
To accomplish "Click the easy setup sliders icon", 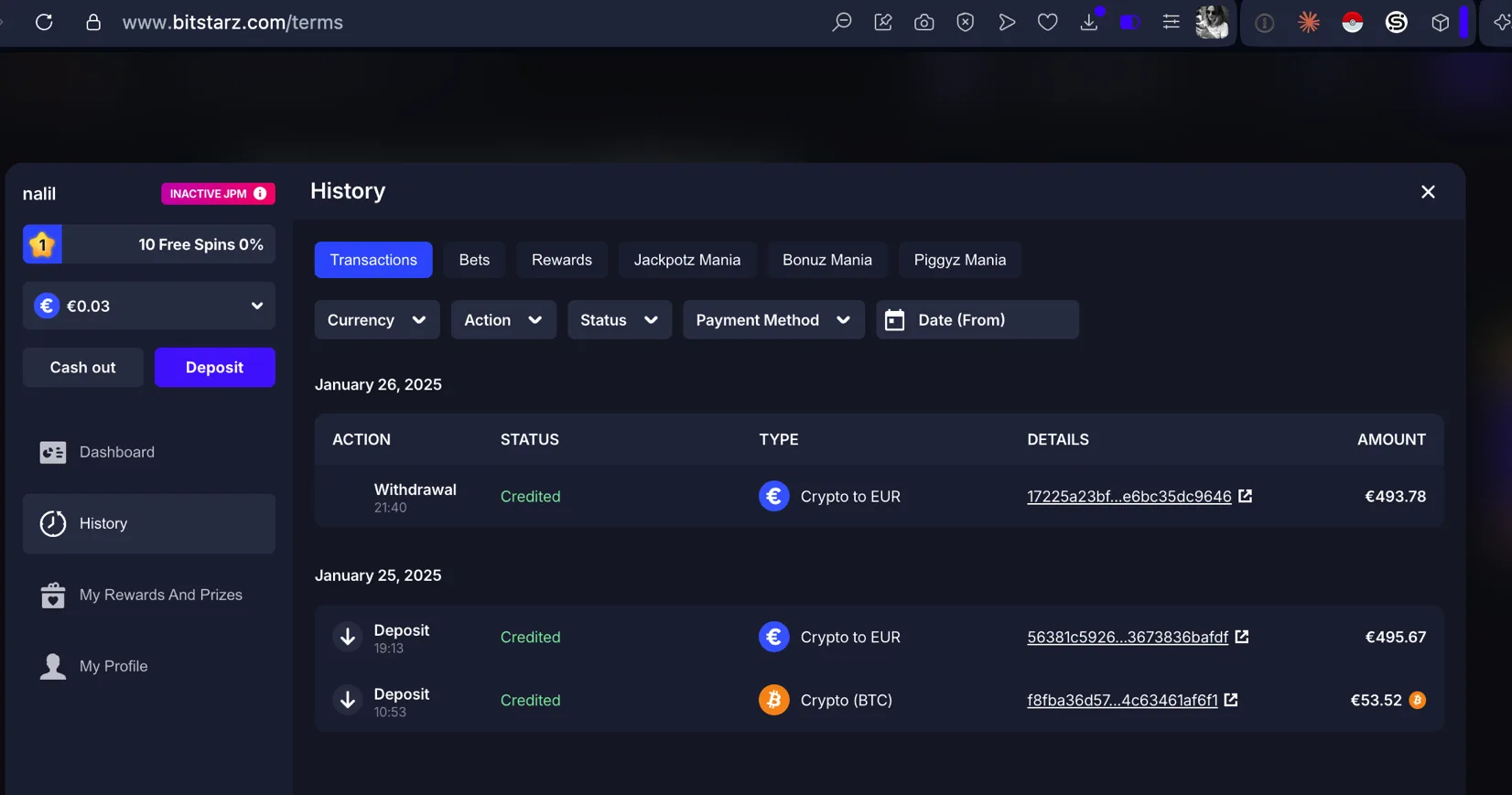I will 1171,22.
